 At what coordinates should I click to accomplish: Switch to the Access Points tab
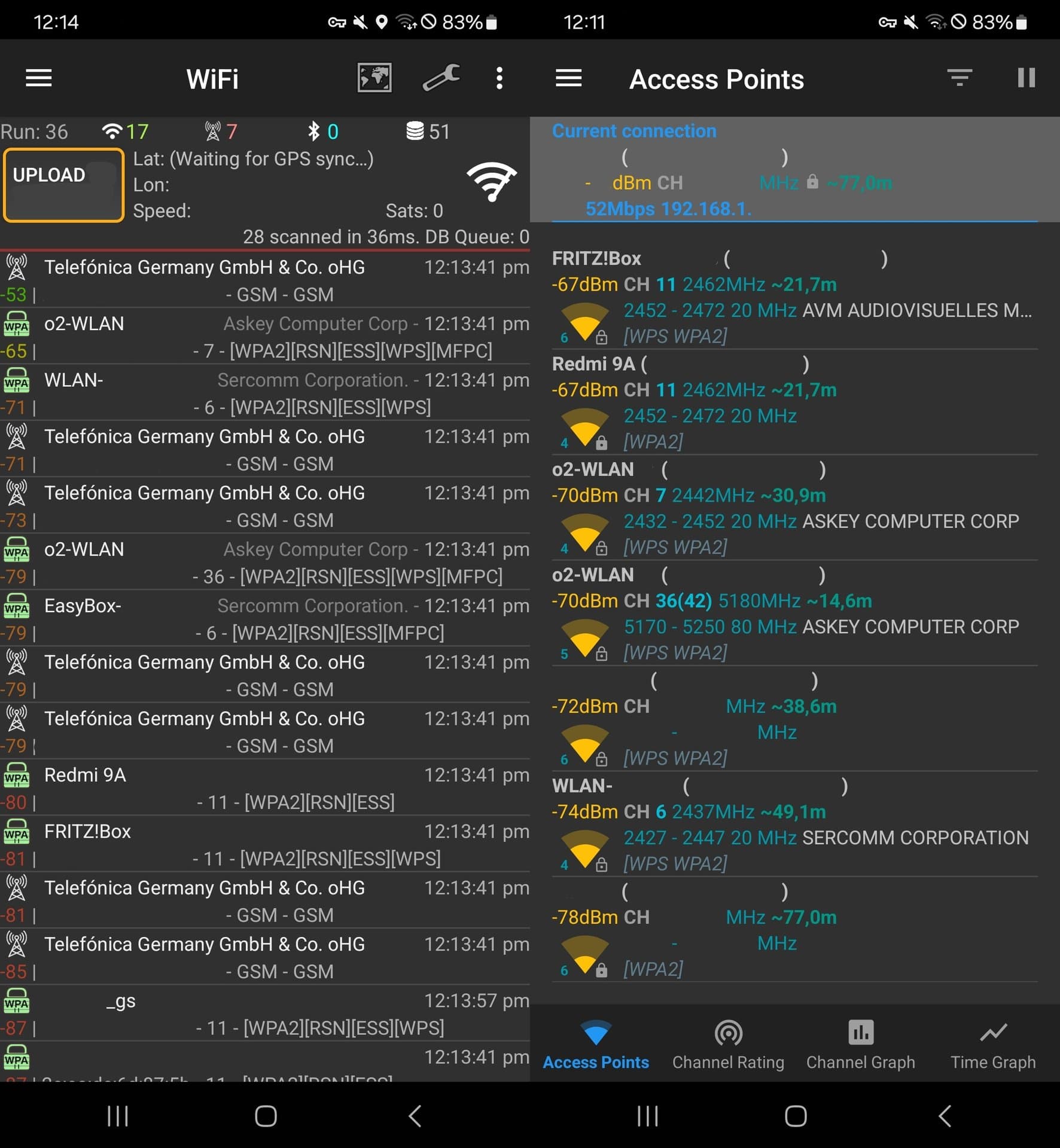point(596,1045)
